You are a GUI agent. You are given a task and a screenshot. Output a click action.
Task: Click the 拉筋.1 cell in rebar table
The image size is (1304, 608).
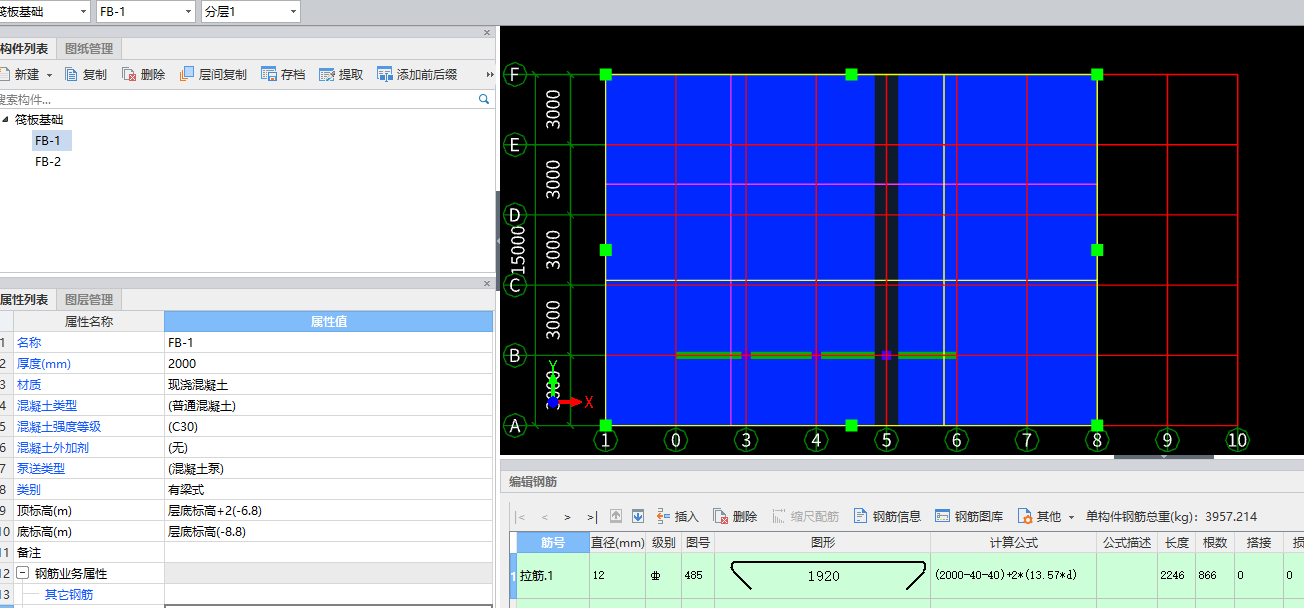coord(553,575)
